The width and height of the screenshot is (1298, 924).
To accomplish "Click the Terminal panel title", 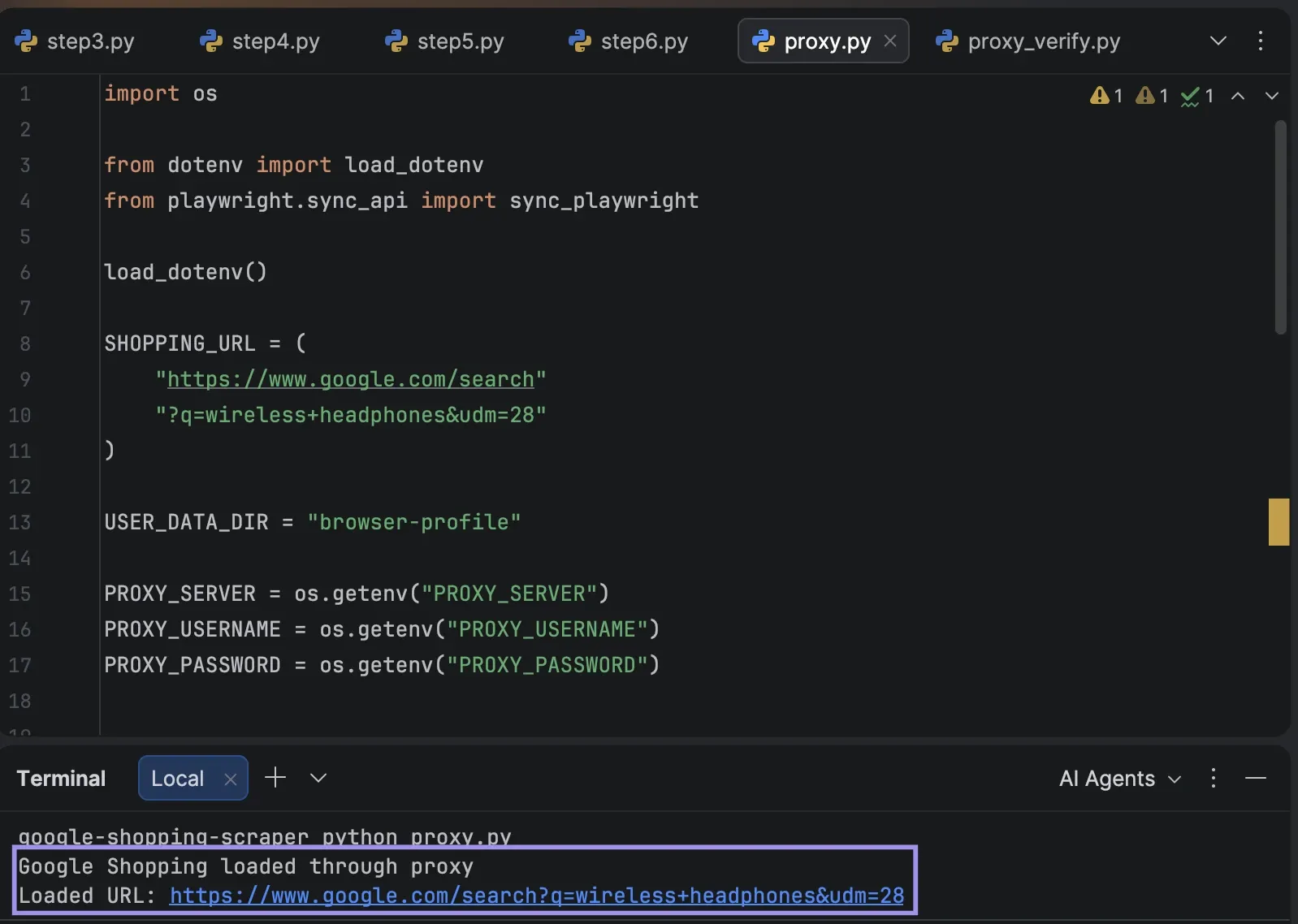I will pos(62,779).
